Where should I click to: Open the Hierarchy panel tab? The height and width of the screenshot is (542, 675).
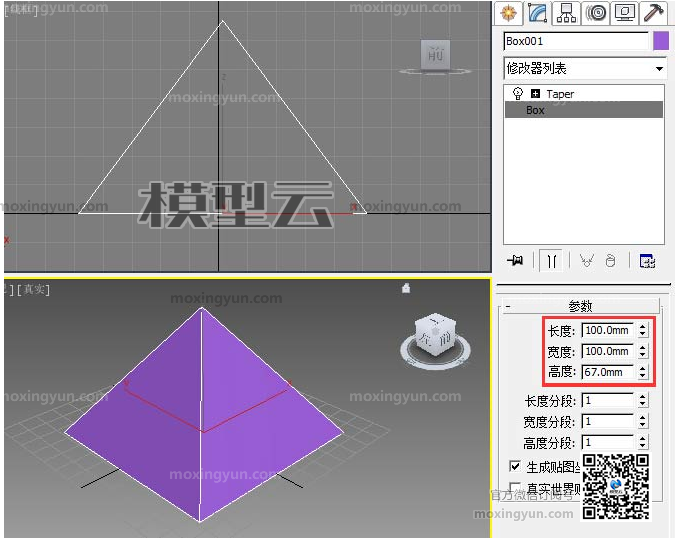click(566, 12)
